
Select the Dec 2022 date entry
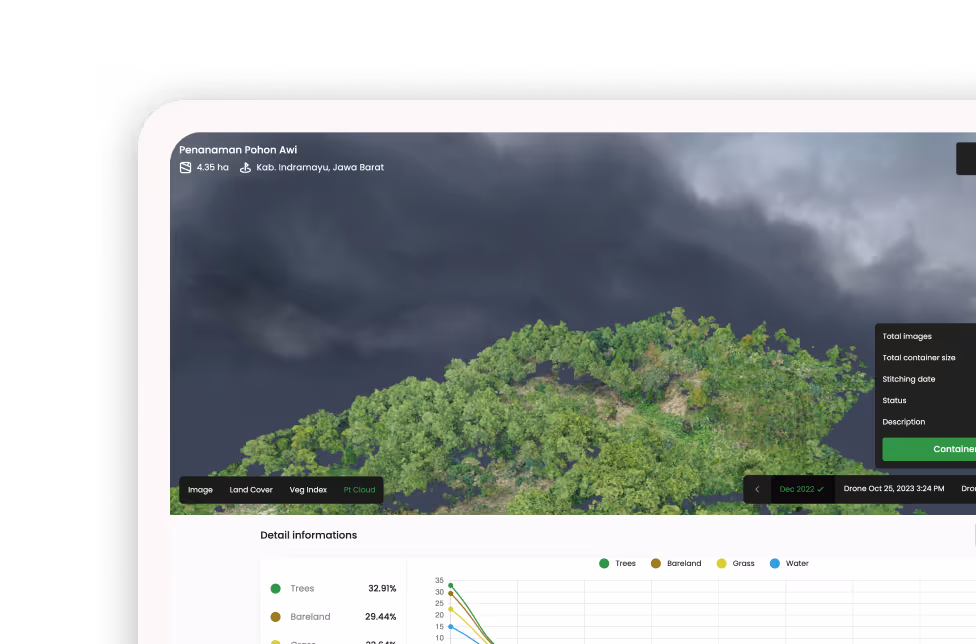point(802,489)
